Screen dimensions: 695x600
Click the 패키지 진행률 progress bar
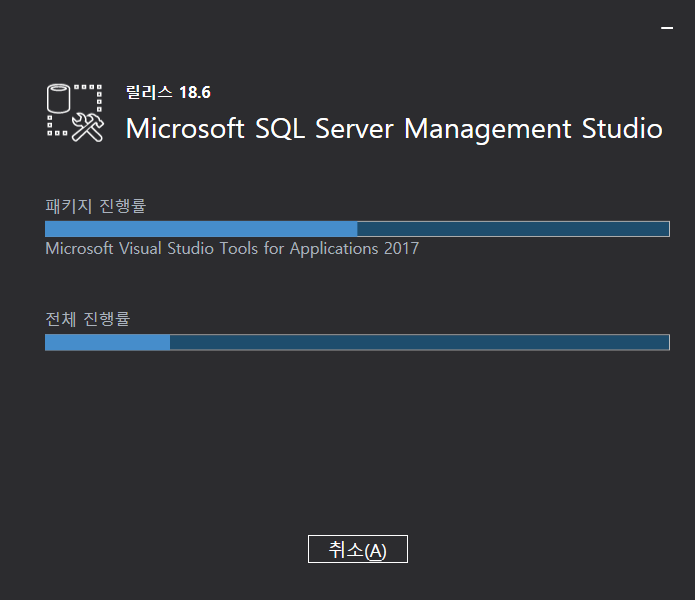(x=357, y=229)
